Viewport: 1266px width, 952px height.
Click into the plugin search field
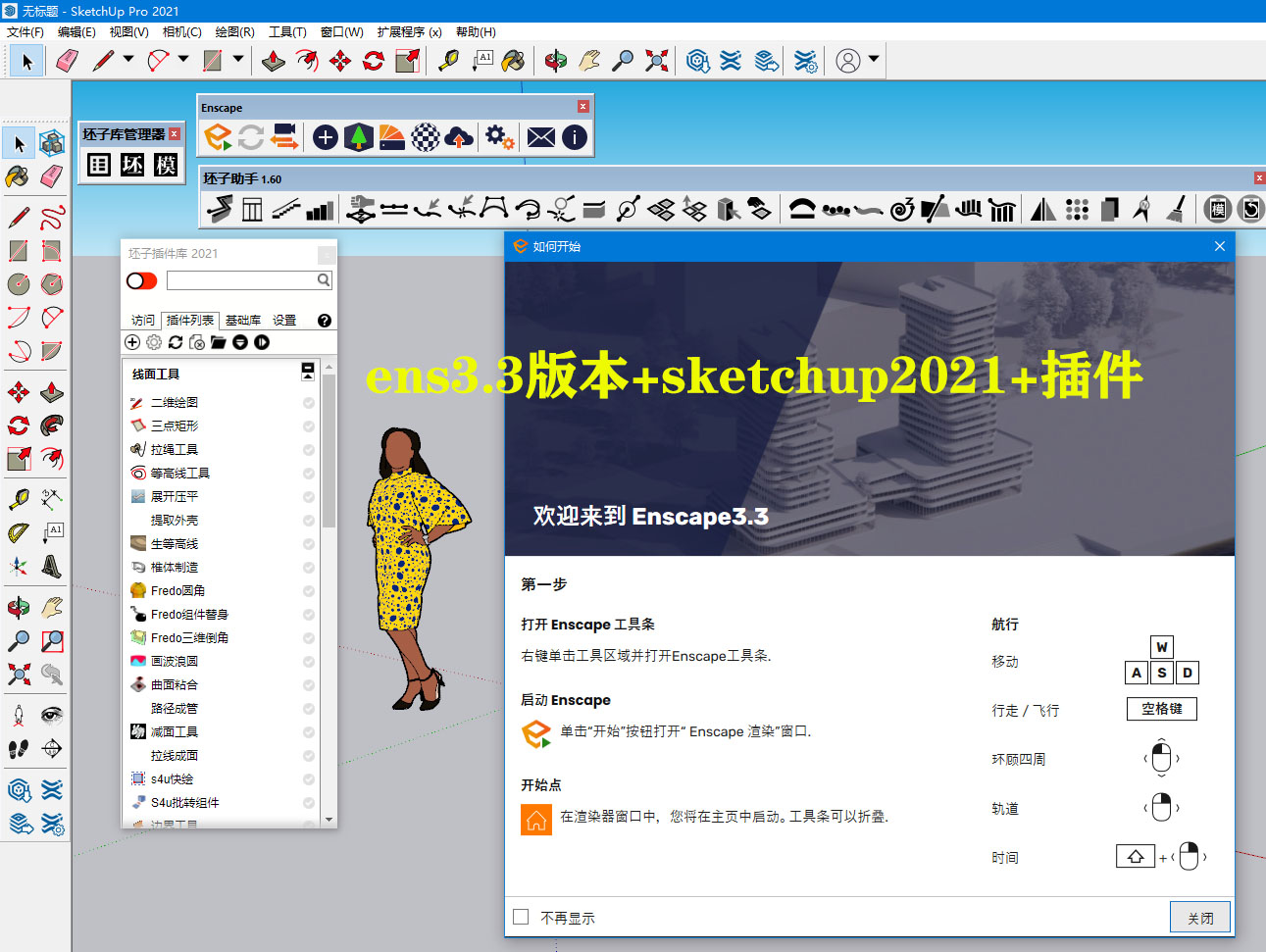pos(241,280)
